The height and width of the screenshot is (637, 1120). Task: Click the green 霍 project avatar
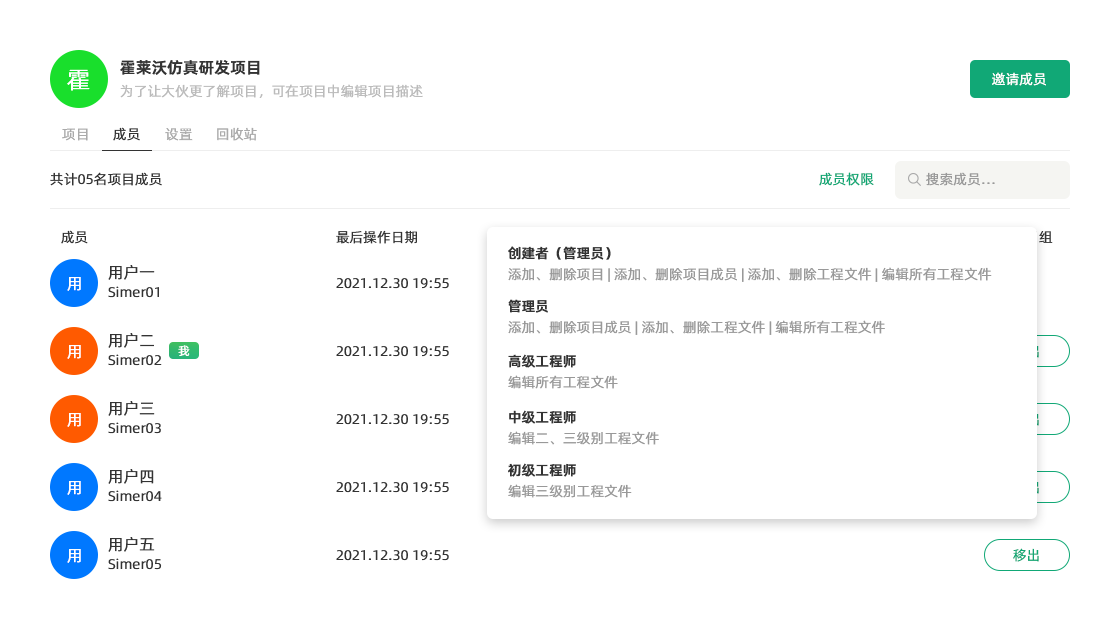click(x=79, y=79)
